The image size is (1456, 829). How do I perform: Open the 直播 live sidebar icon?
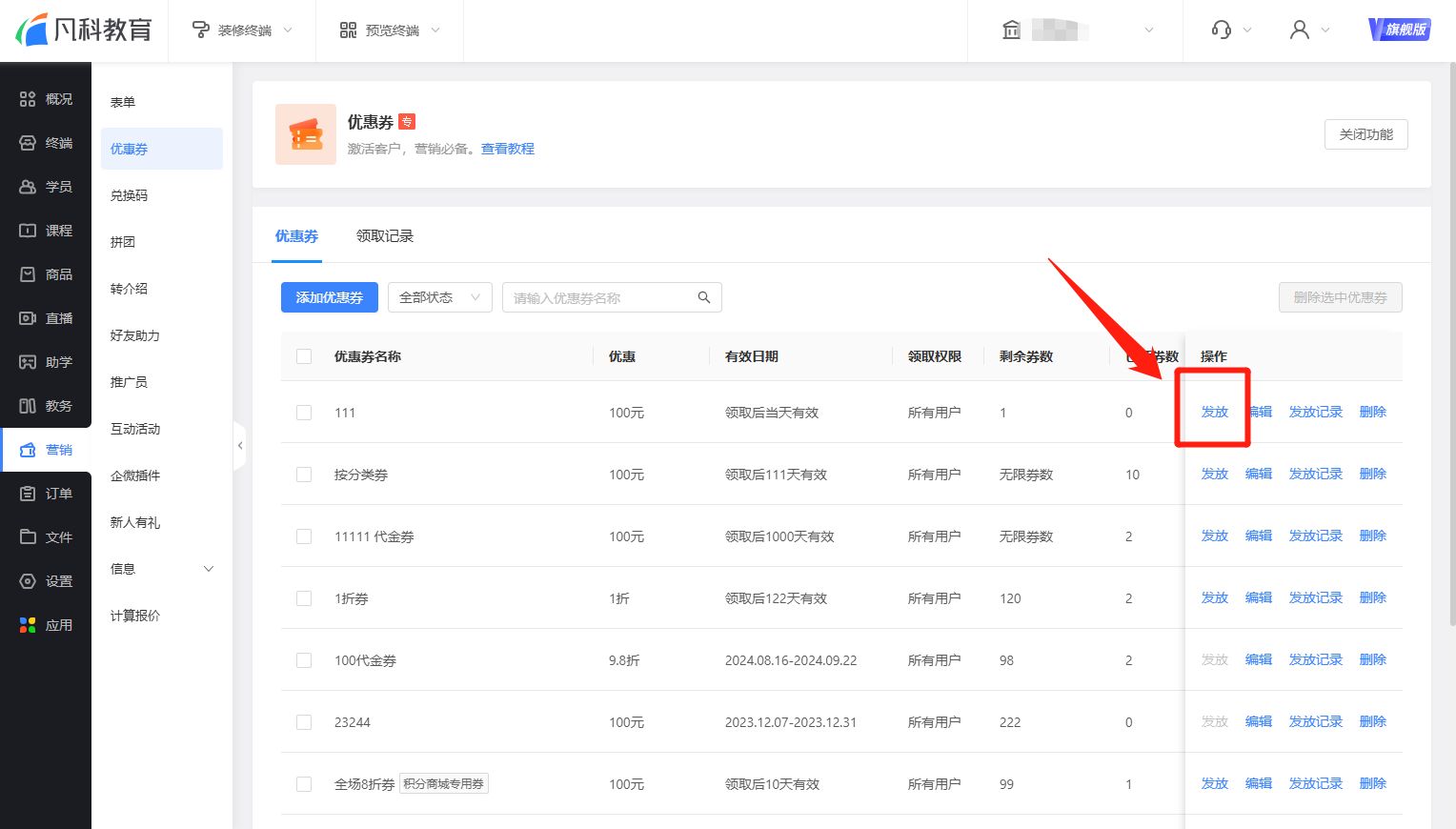[x=28, y=318]
